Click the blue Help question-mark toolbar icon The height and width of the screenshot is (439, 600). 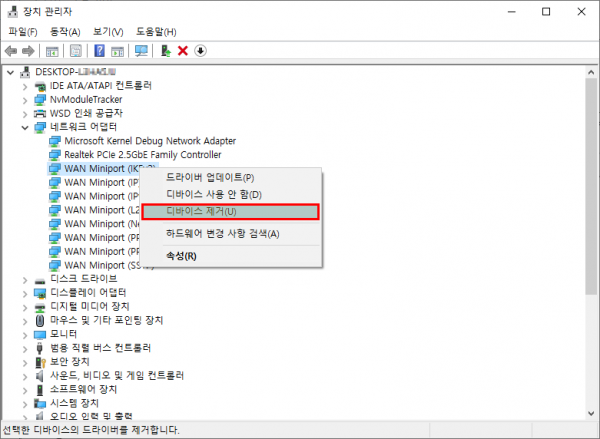point(99,51)
